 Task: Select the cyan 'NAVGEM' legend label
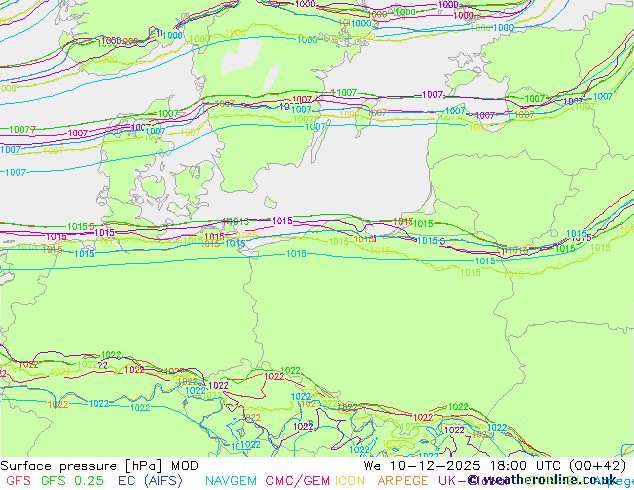pos(231,481)
